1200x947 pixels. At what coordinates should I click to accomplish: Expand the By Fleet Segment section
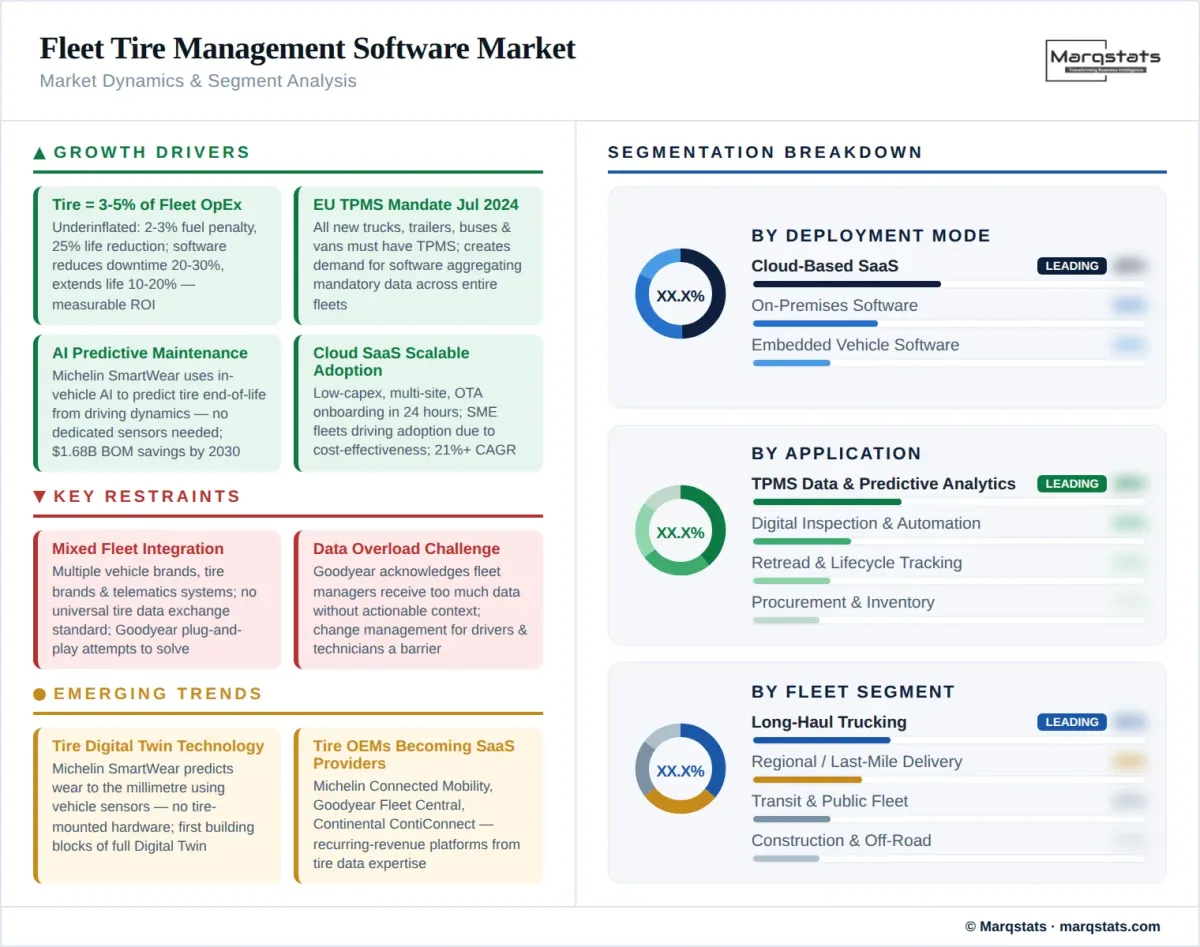(x=853, y=691)
